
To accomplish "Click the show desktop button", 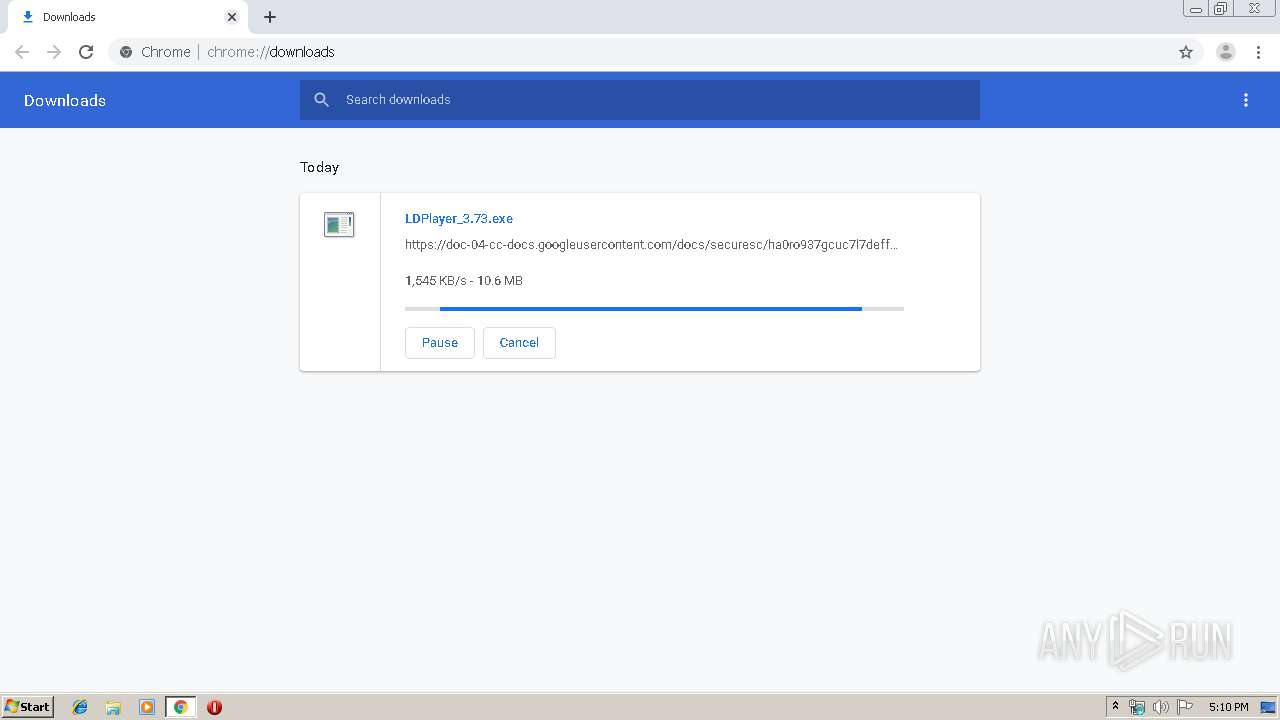I will pyautogui.click(x=1270, y=707).
